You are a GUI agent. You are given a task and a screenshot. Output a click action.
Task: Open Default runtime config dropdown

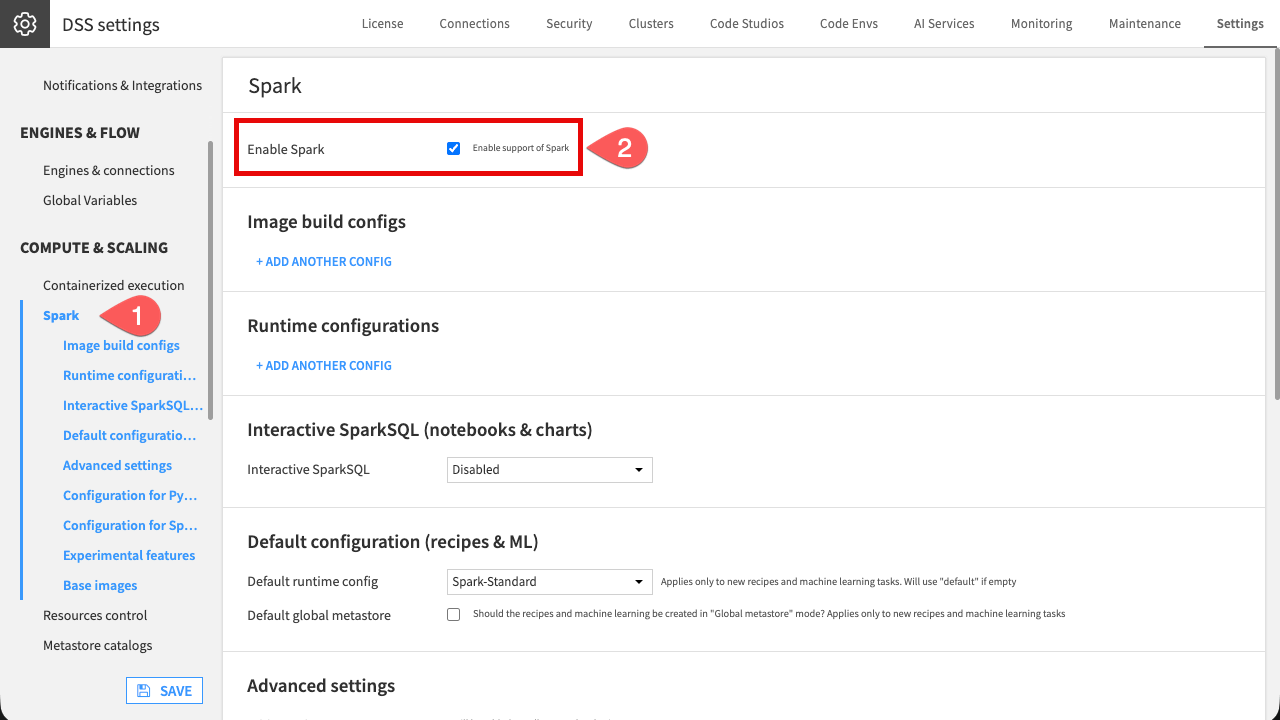[550, 582]
